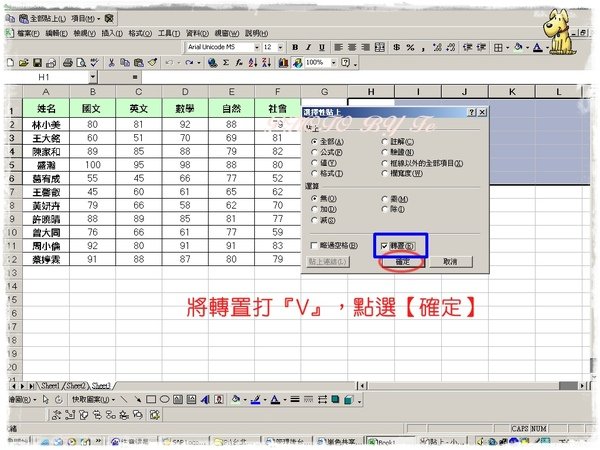Open the Borders dropdown arrow
The image size is (600, 450).
(x=508, y=47)
